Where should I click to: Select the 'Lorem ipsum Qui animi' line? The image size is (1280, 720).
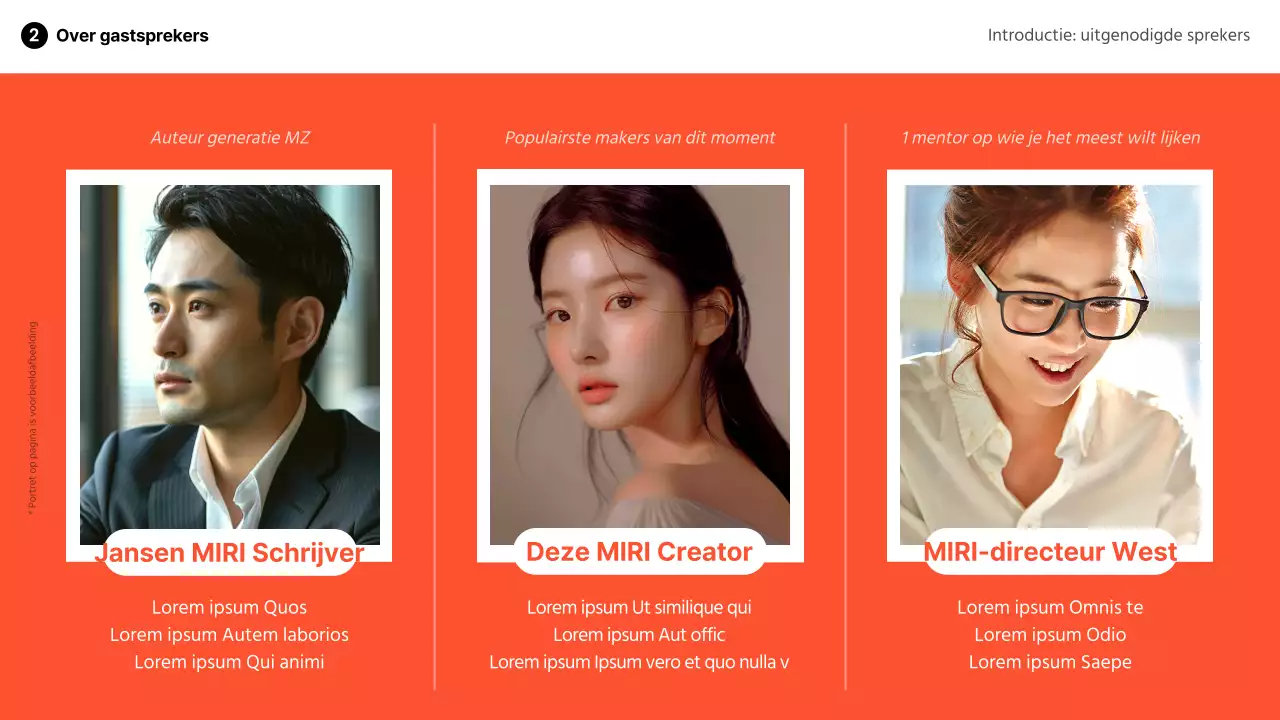pyautogui.click(x=229, y=662)
